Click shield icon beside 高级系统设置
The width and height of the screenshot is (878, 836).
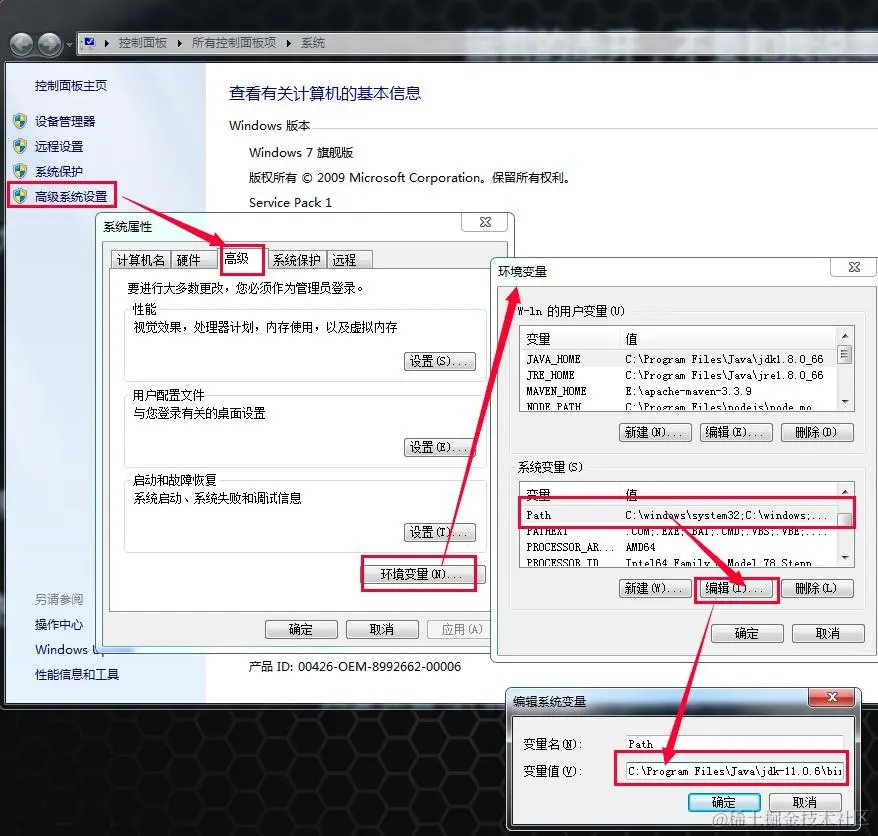(x=20, y=196)
